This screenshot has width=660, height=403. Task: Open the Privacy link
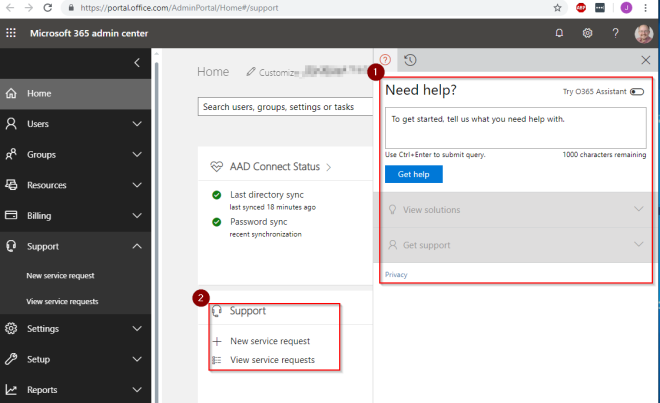tap(396, 275)
